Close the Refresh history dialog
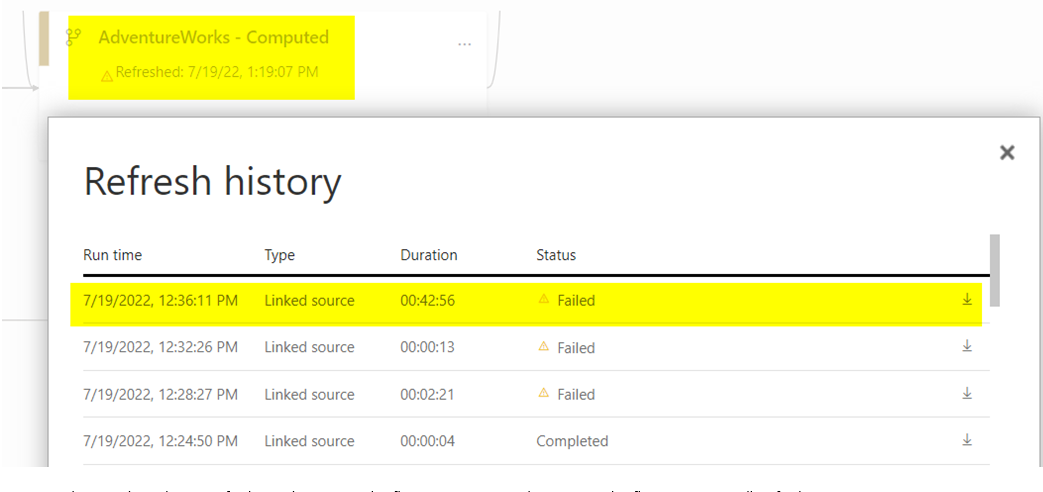This screenshot has width=1043, height=492. [1007, 152]
